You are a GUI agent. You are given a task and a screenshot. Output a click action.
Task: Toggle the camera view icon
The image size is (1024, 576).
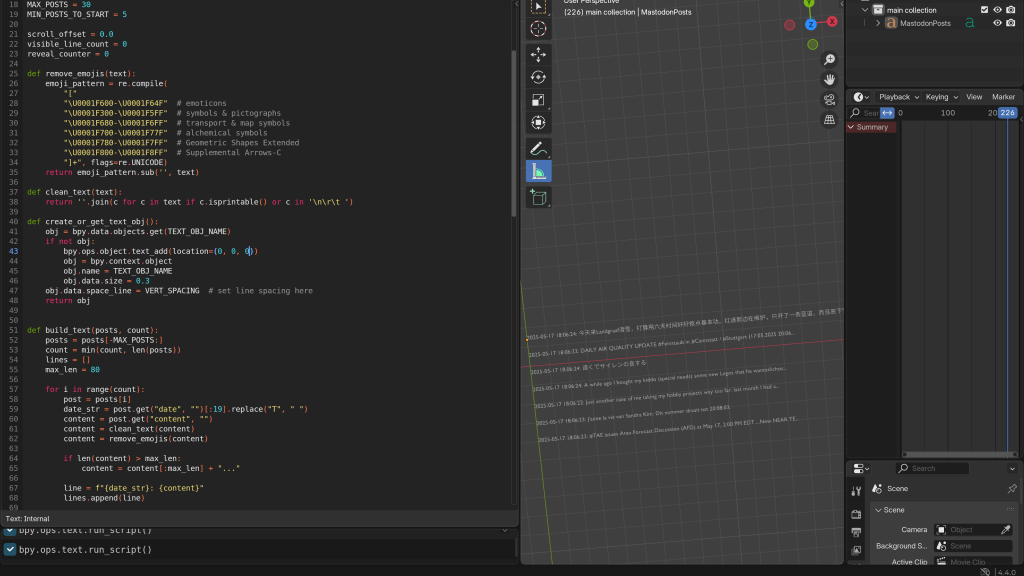[829, 100]
